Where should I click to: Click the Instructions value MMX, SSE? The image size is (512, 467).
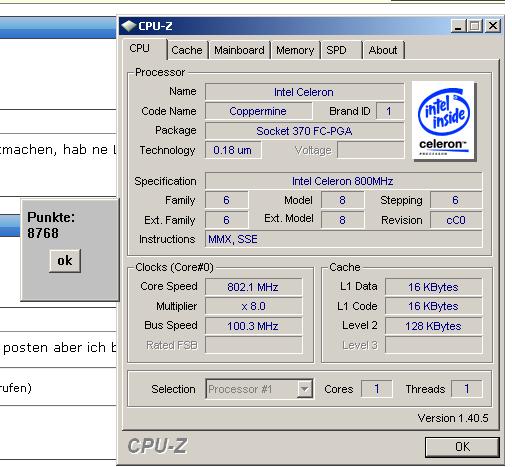coord(343,239)
